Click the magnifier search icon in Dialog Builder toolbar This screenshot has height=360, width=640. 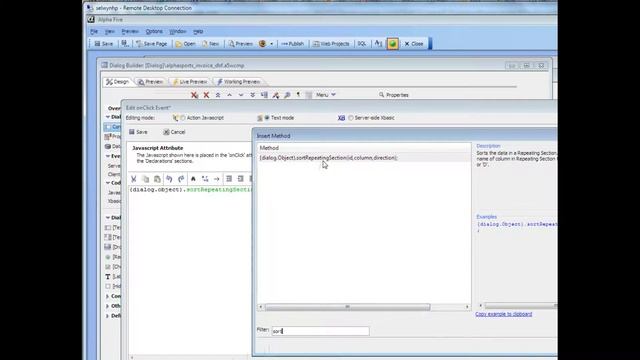pos(287,95)
